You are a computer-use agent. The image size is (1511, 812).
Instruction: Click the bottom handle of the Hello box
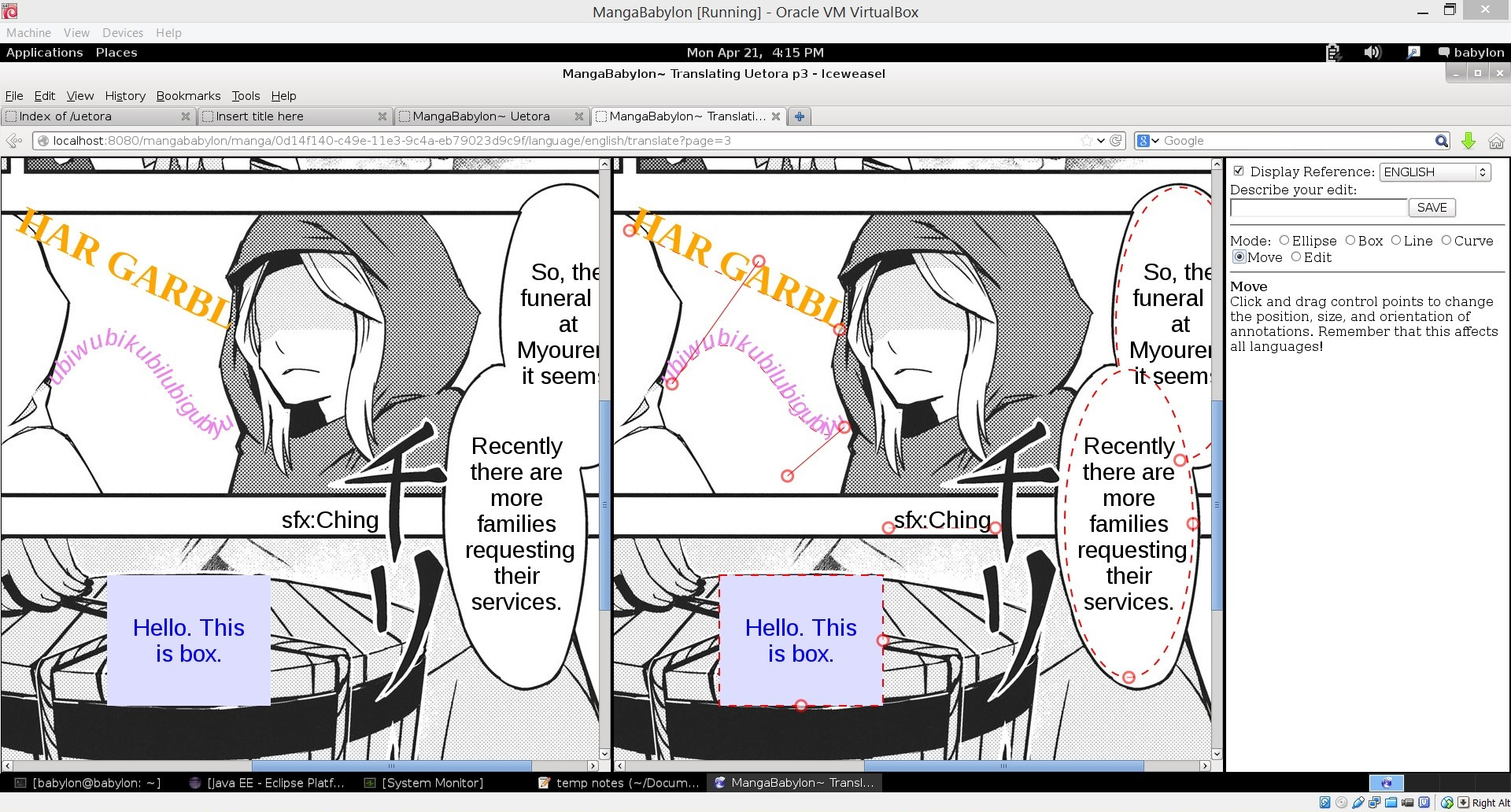click(800, 705)
